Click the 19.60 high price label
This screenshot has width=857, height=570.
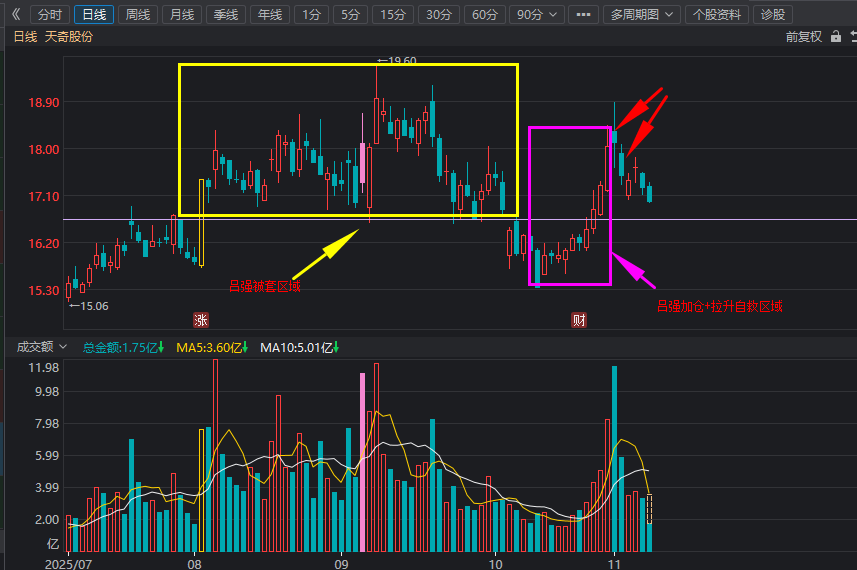coord(397,61)
